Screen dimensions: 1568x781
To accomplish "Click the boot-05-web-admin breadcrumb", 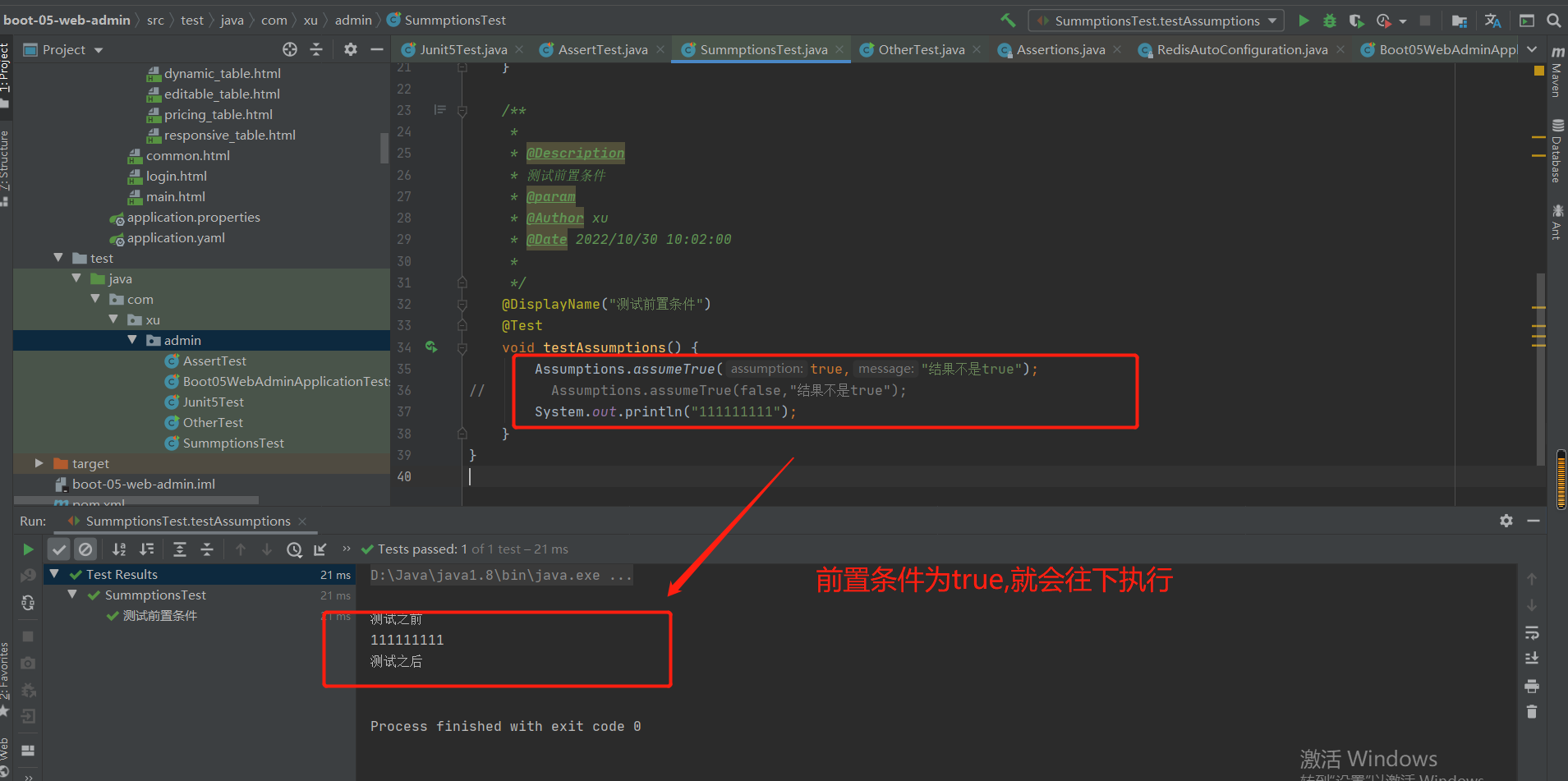I will tap(67, 20).
